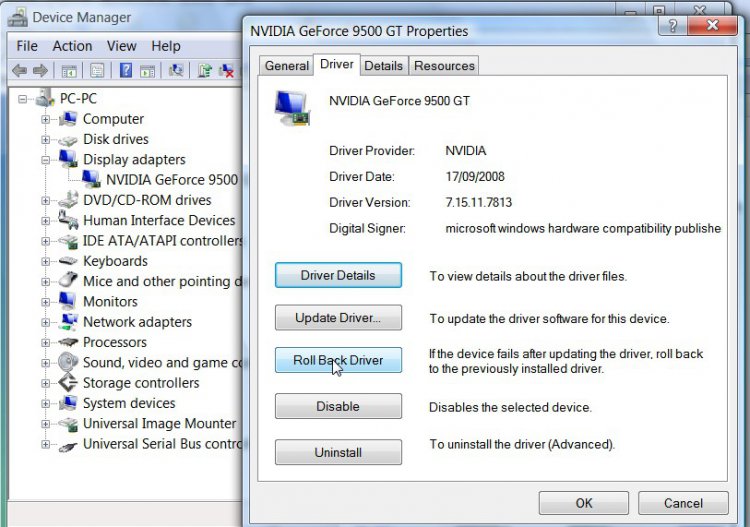Close the NVIDIA Properties dialog
The width and height of the screenshot is (750, 527).
pyautogui.click(x=712, y=25)
